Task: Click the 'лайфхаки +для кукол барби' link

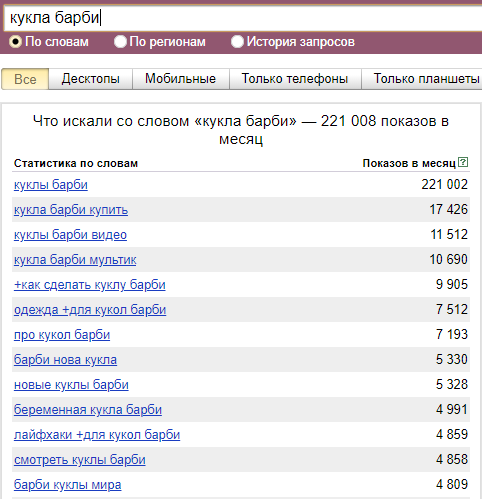Action: pos(97,435)
